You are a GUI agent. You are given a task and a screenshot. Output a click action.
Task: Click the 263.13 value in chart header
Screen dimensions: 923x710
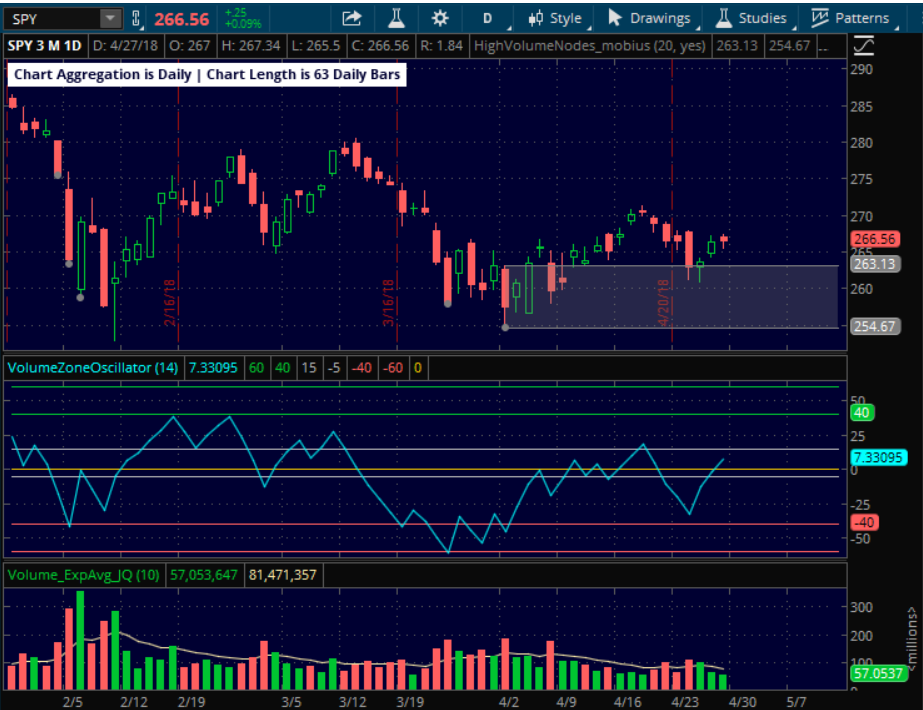pyautogui.click(x=737, y=46)
